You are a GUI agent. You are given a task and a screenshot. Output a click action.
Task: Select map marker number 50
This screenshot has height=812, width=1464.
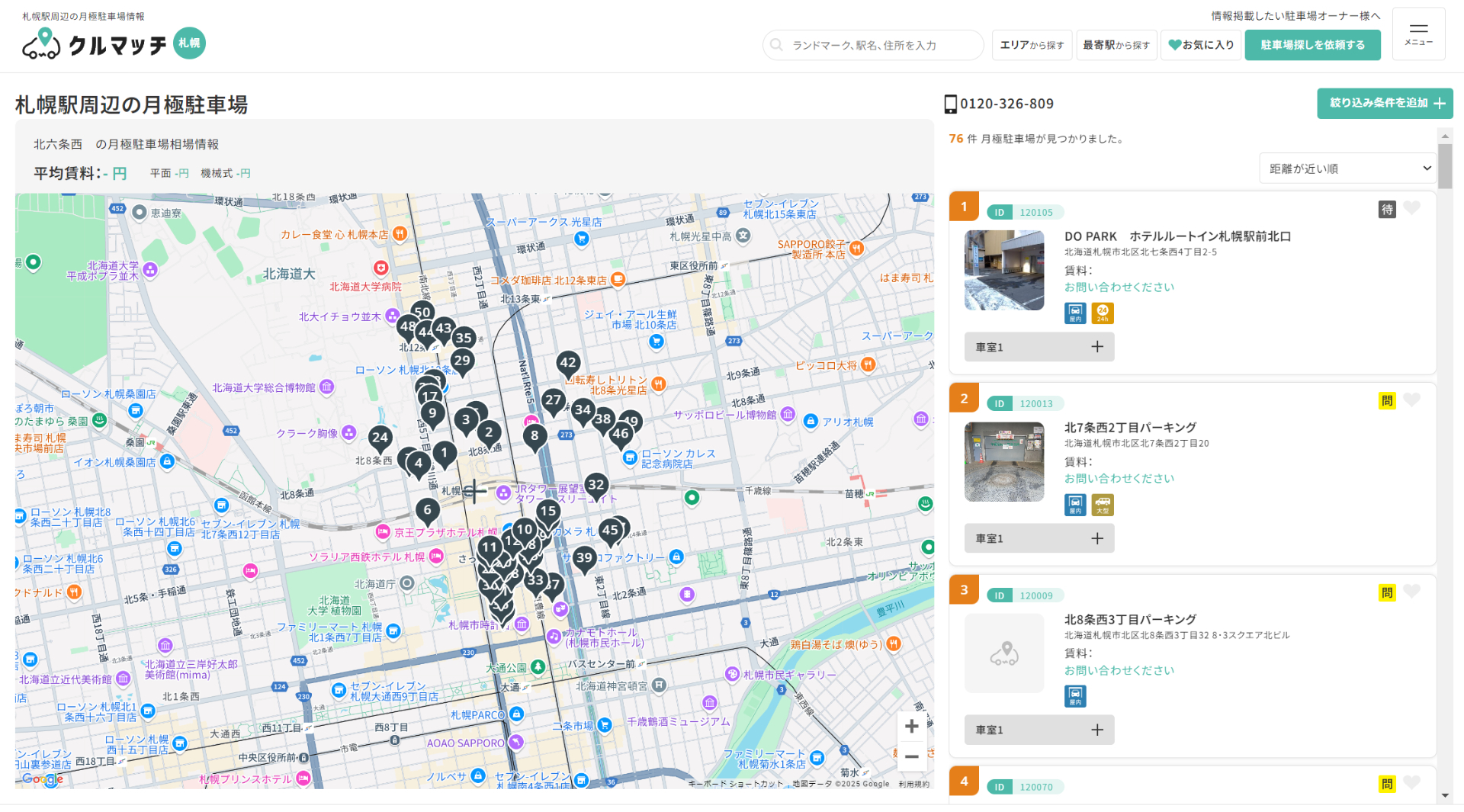click(x=422, y=312)
